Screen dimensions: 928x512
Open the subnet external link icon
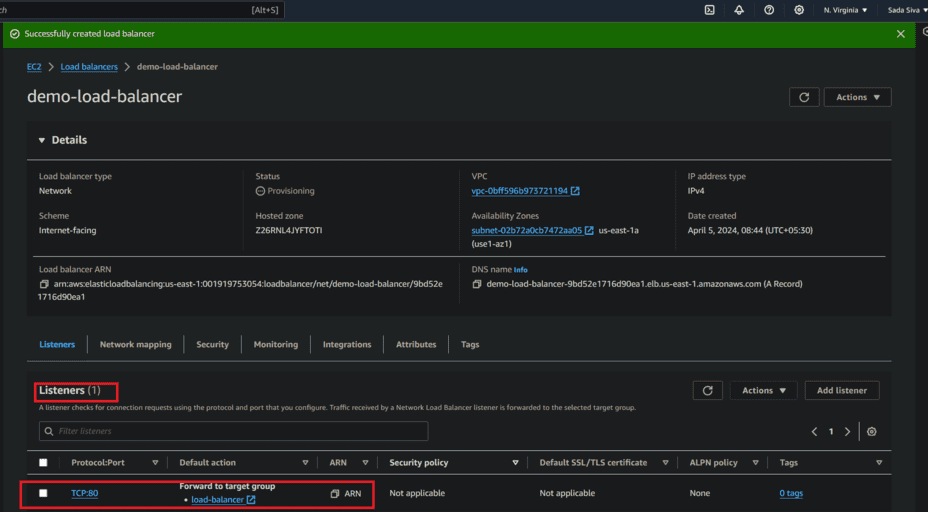(x=589, y=230)
